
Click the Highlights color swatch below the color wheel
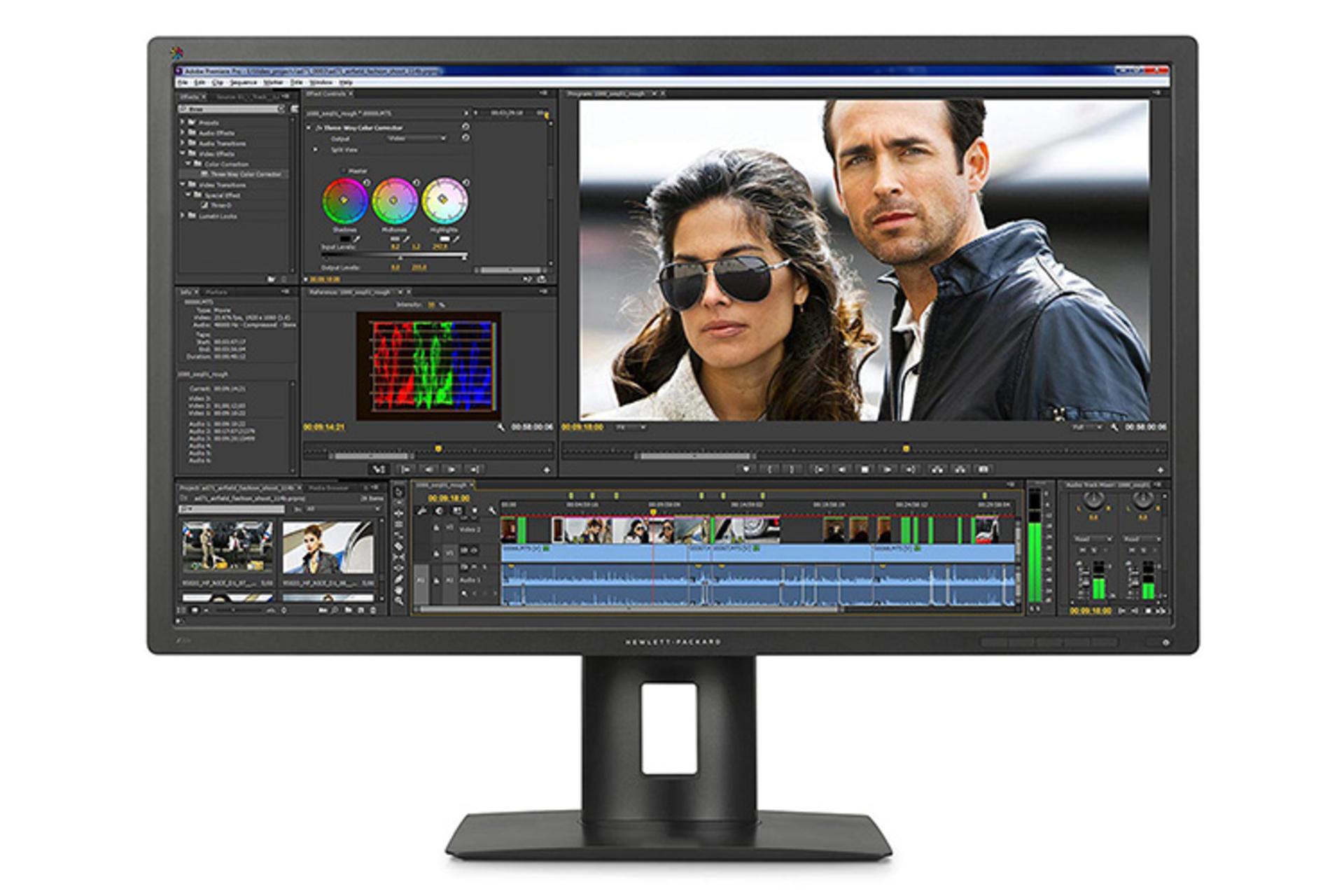444,239
